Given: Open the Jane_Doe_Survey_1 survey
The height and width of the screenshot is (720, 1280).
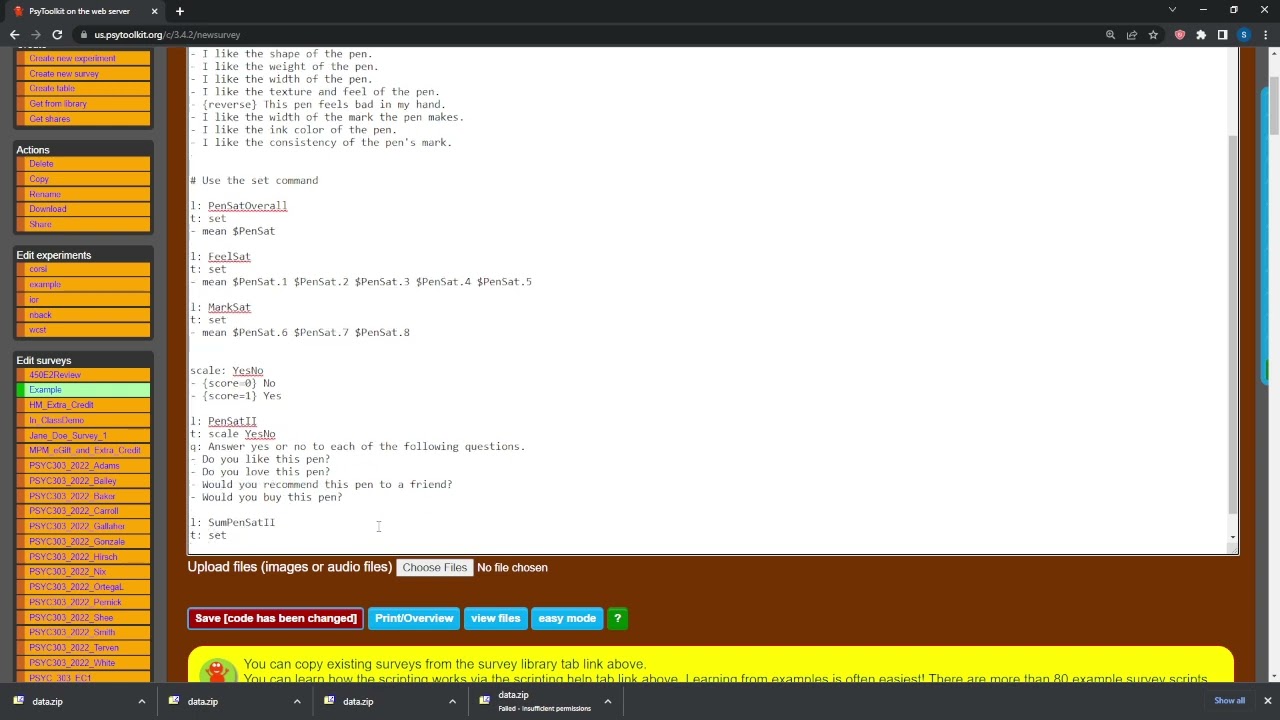Looking at the screenshot, I should point(68,435).
